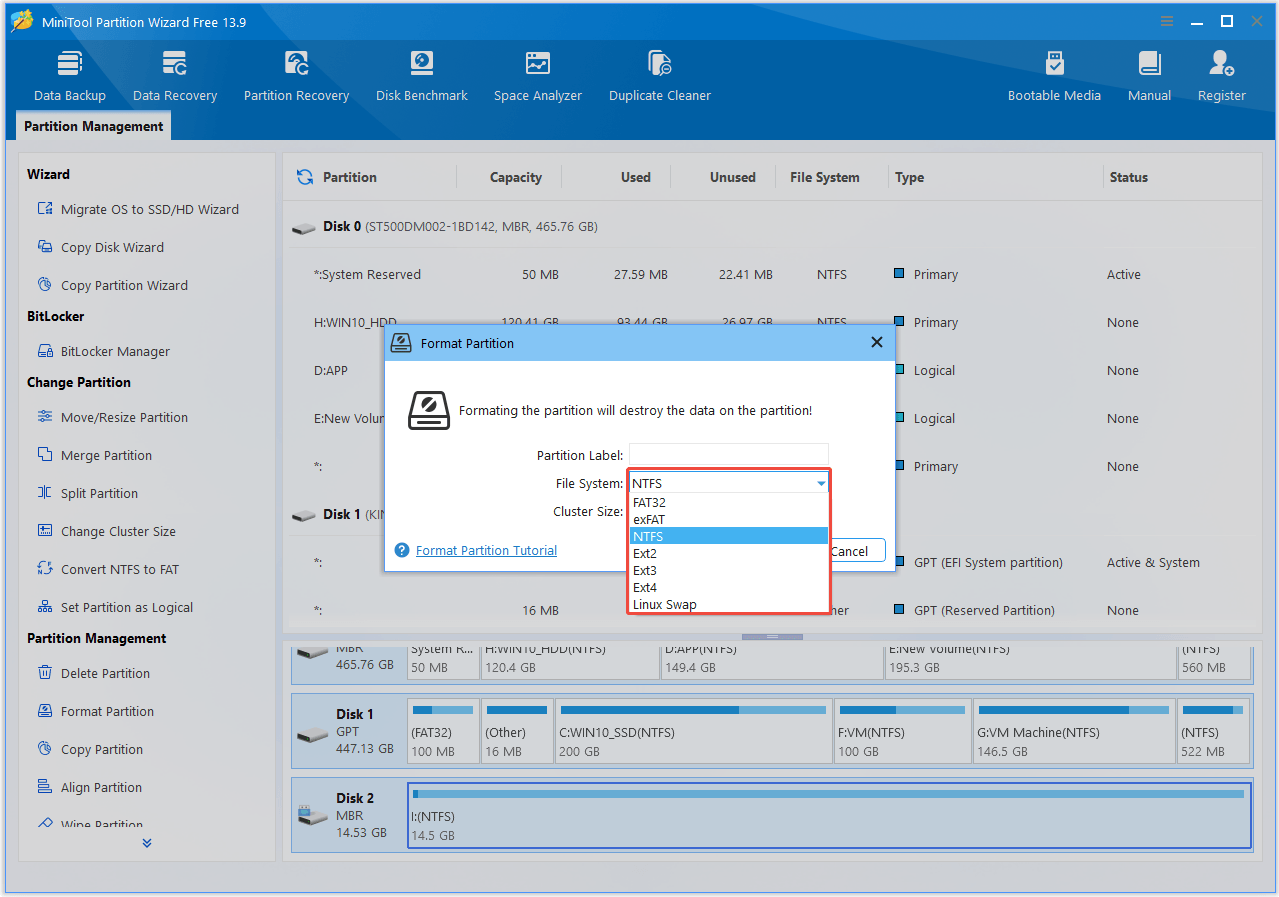Sort by Used column header
This screenshot has height=897, width=1279.
click(x=635, y=177)
